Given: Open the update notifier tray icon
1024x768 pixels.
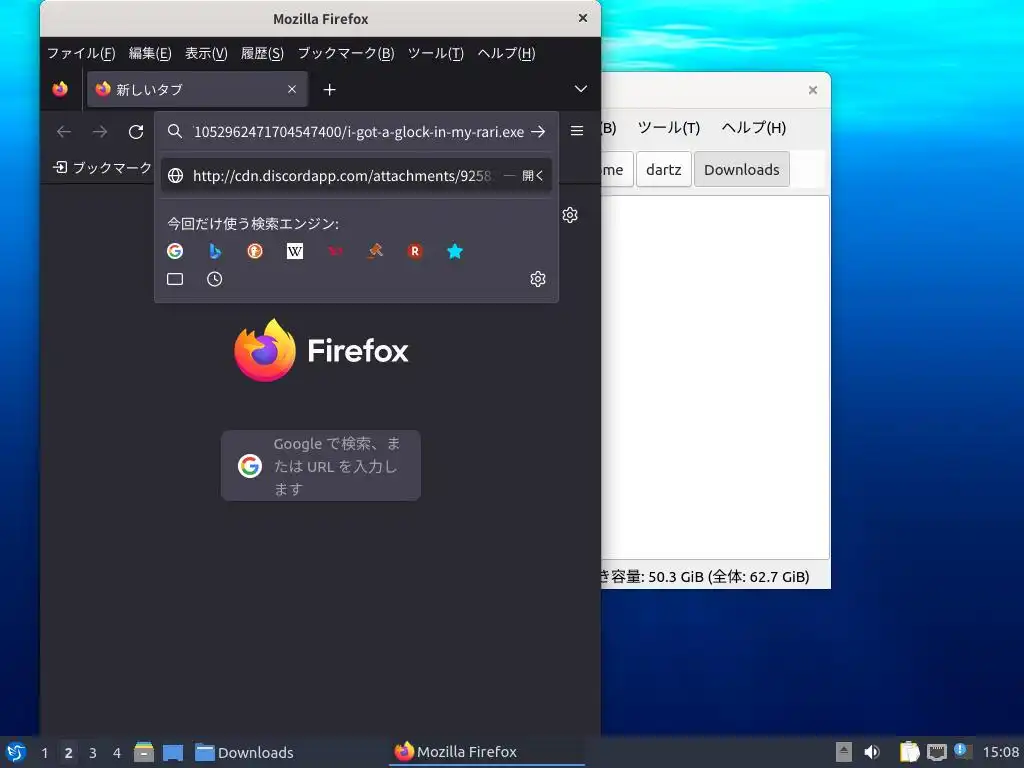Looking at the screenshot, I should point(963,751).
